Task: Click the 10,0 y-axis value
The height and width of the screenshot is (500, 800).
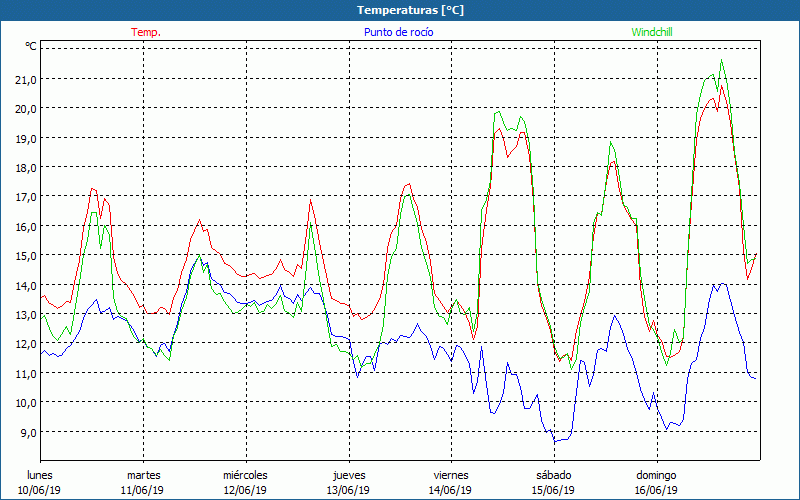Action: tap(26, 403)
